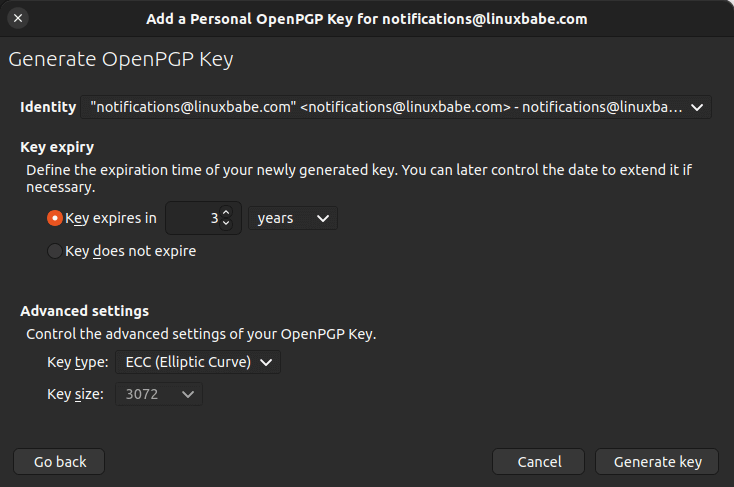The image size is (734, 487).
Task: Select the "Key expires in" radio button
Action: (55, 218)
